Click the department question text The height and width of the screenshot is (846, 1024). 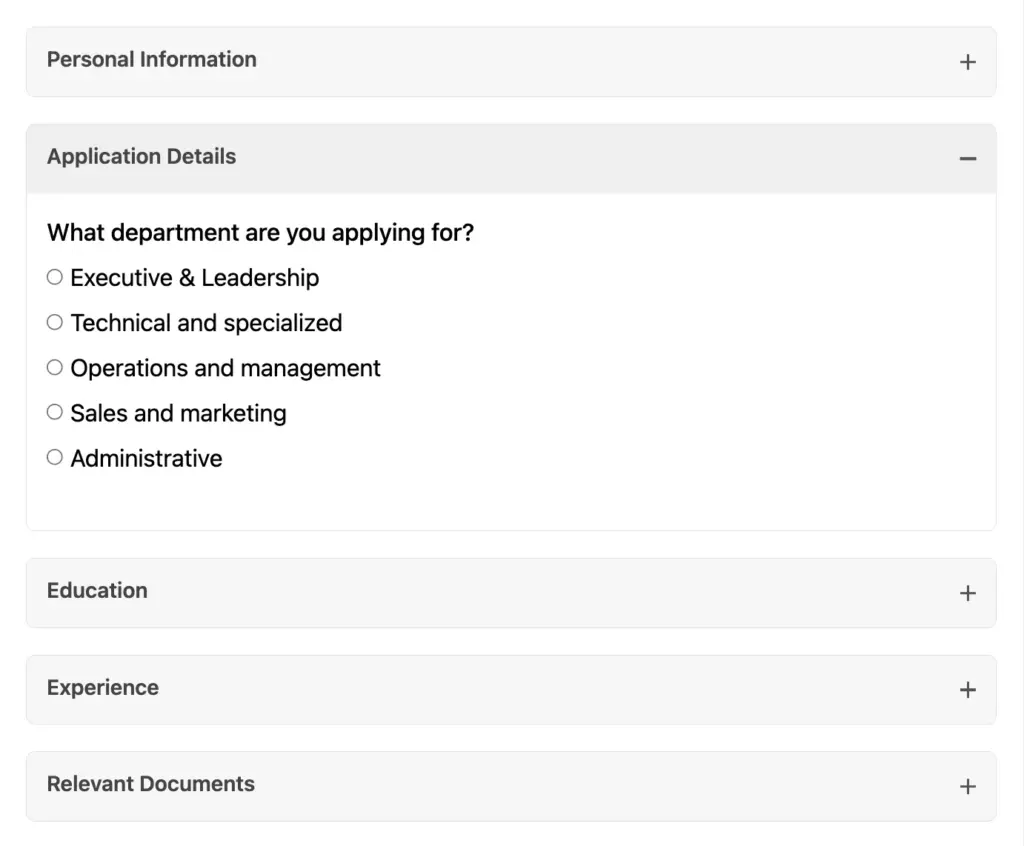(260, 232)
